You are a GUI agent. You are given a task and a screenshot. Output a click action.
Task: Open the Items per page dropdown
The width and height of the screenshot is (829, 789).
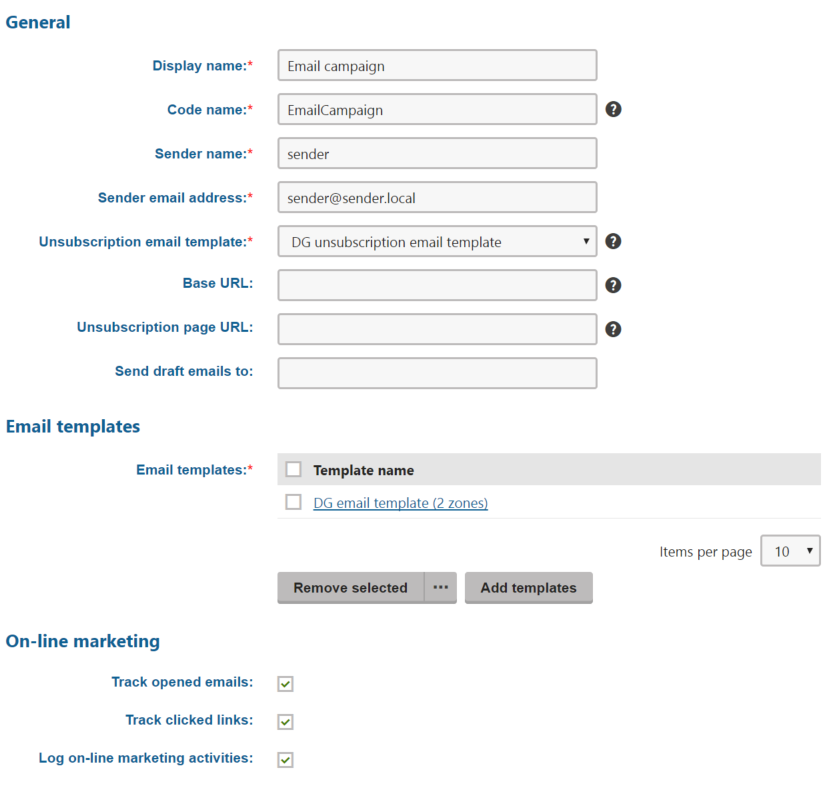[790, 551]
